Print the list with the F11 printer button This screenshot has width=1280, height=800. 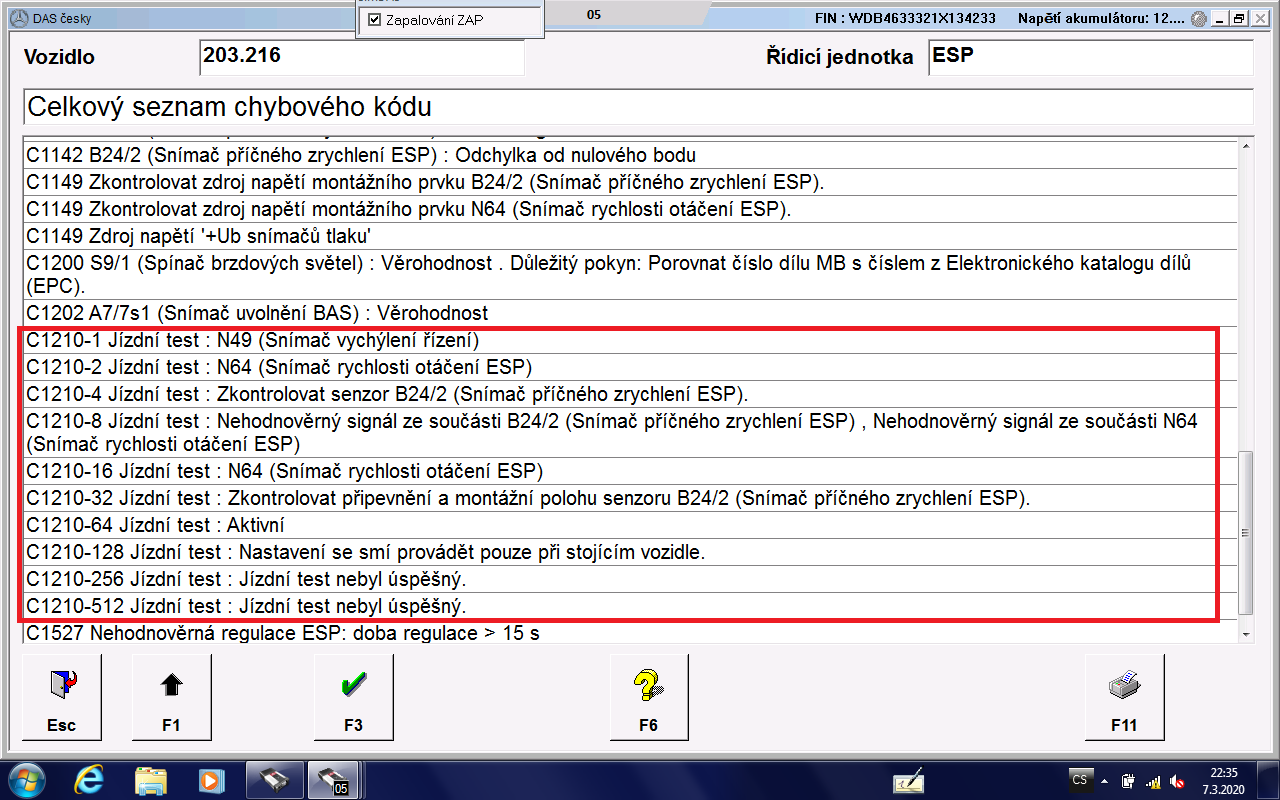[x=1125, y=699]
